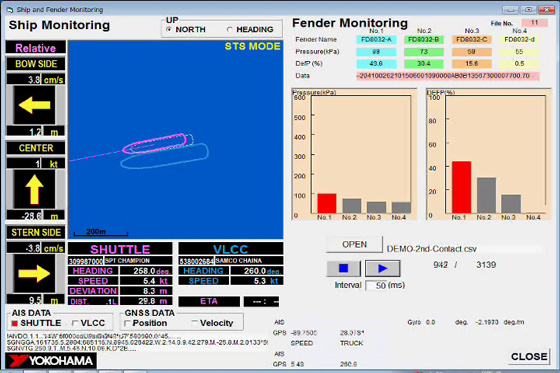Open a data file with OPEN button
Viewport: 560px width, 373px height.
[354, 244]
